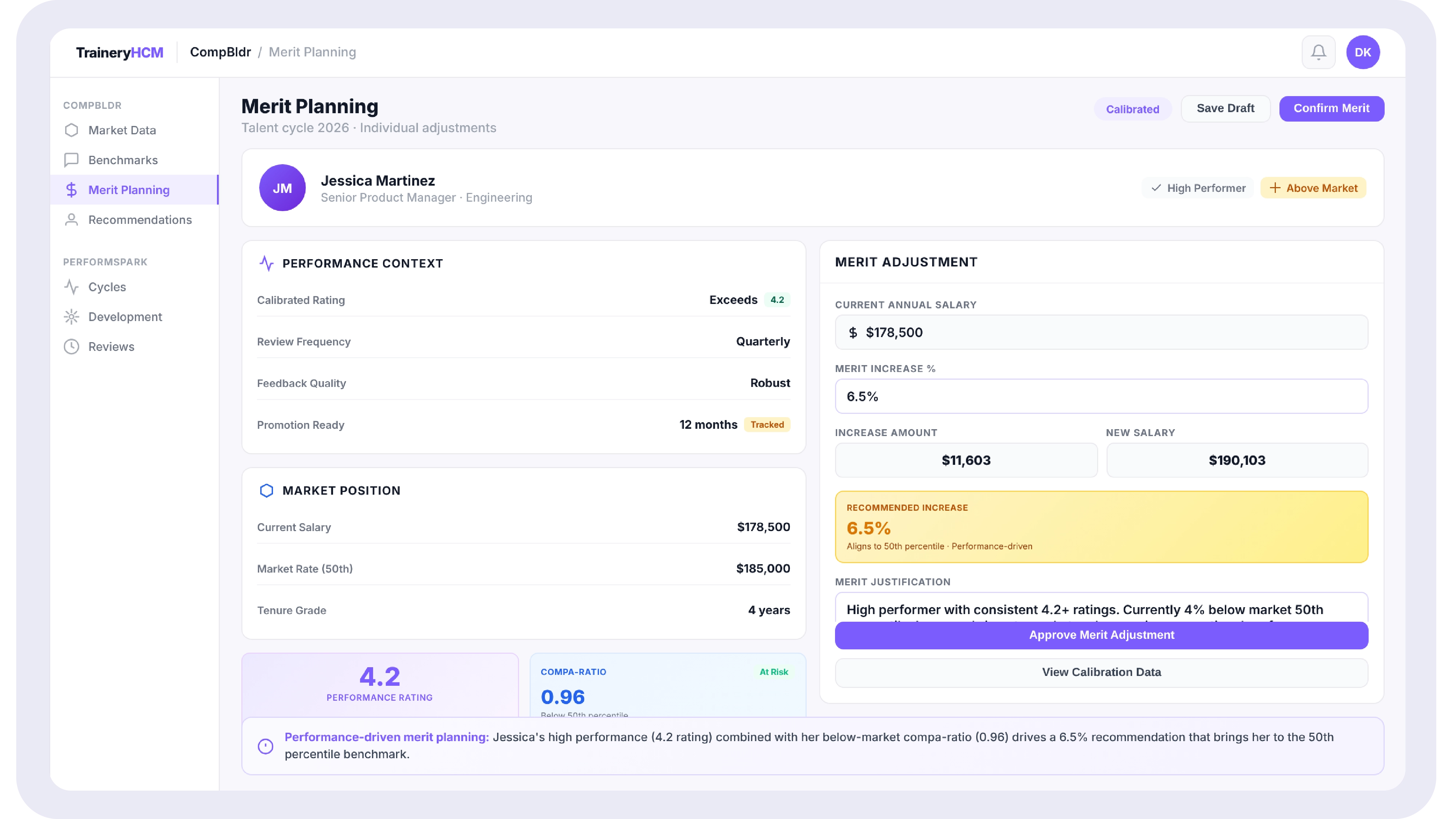Click the High Performer tag
The image size is (1456, 819).
coord(1198,188)
